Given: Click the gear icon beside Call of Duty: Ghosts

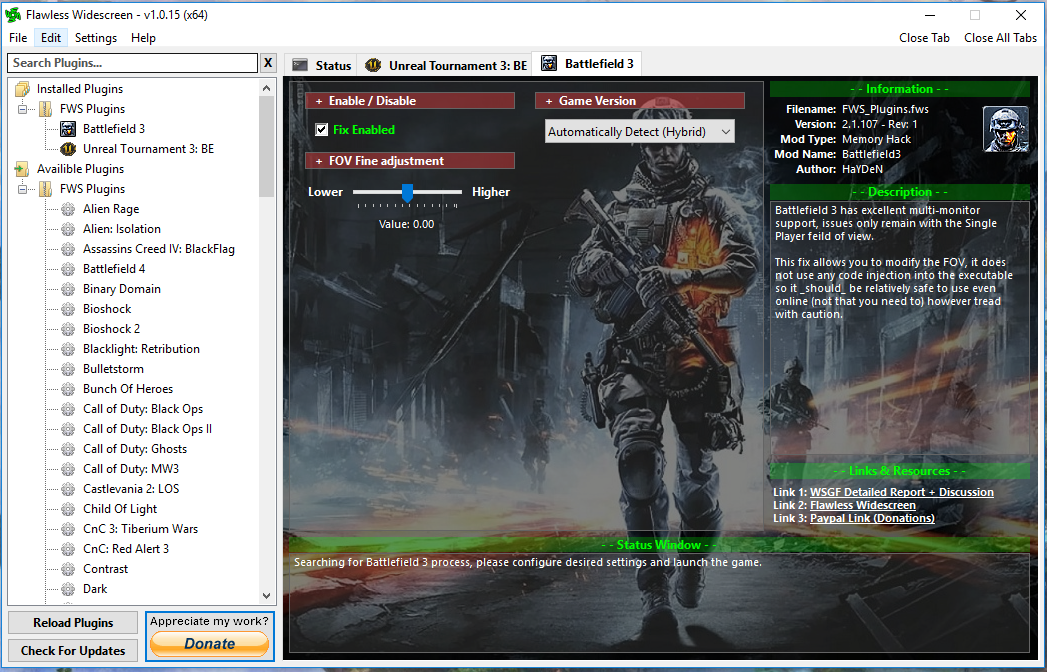Looking at the screenshot, I should pyautogui.click(x=68, y=449).
